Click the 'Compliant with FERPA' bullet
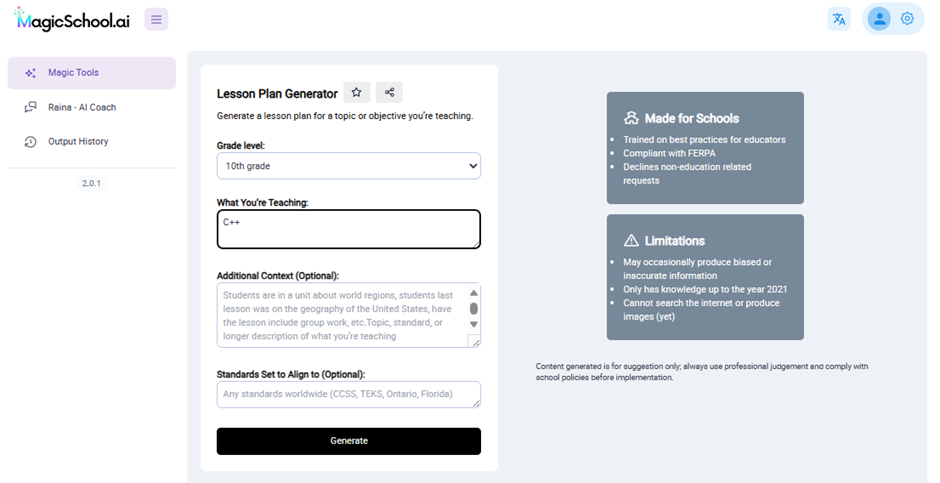Screen dimensions: 940x483 coord(669,153)
